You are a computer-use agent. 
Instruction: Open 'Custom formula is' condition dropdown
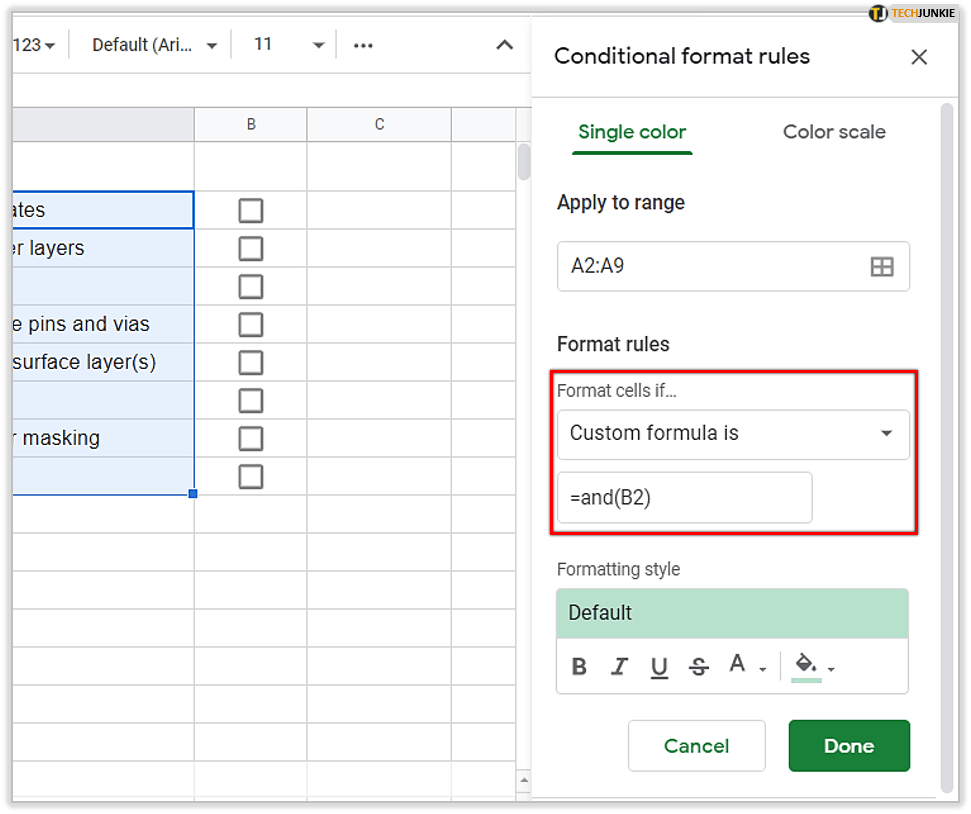pos(733,434)
